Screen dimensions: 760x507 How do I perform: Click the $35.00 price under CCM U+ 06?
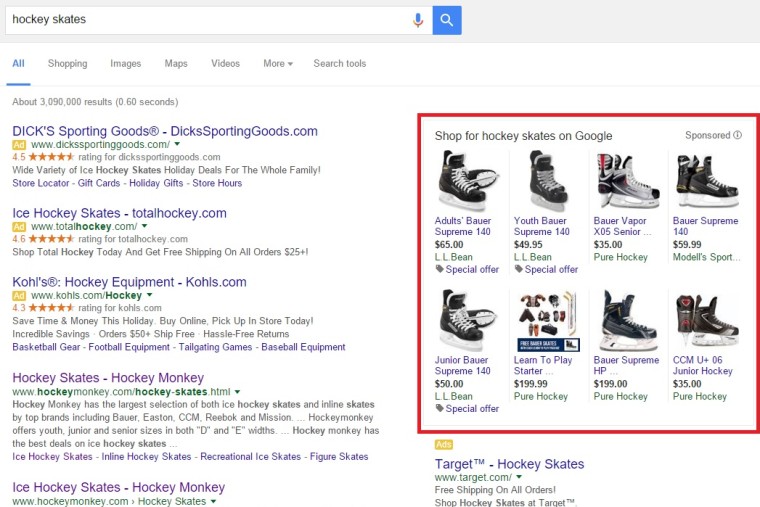coord(687,384)
